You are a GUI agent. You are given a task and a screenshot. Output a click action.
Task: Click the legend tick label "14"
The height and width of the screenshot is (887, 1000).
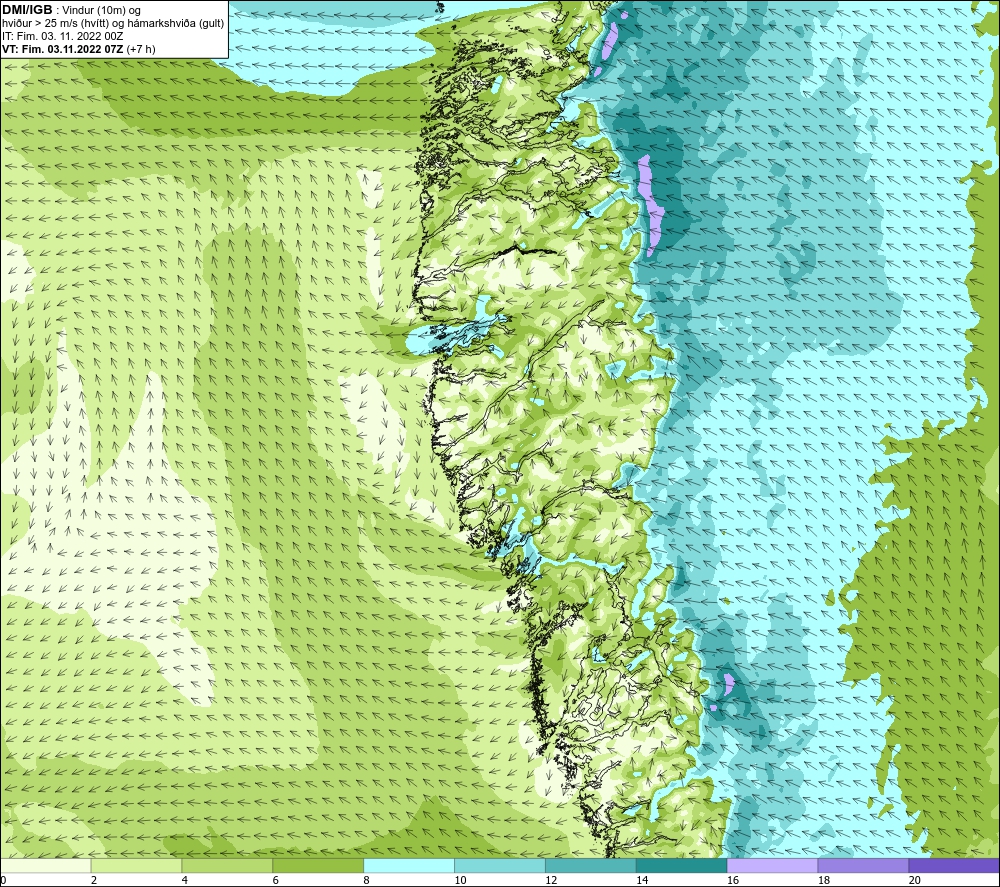pyautogui.click(x=642, y=880)
